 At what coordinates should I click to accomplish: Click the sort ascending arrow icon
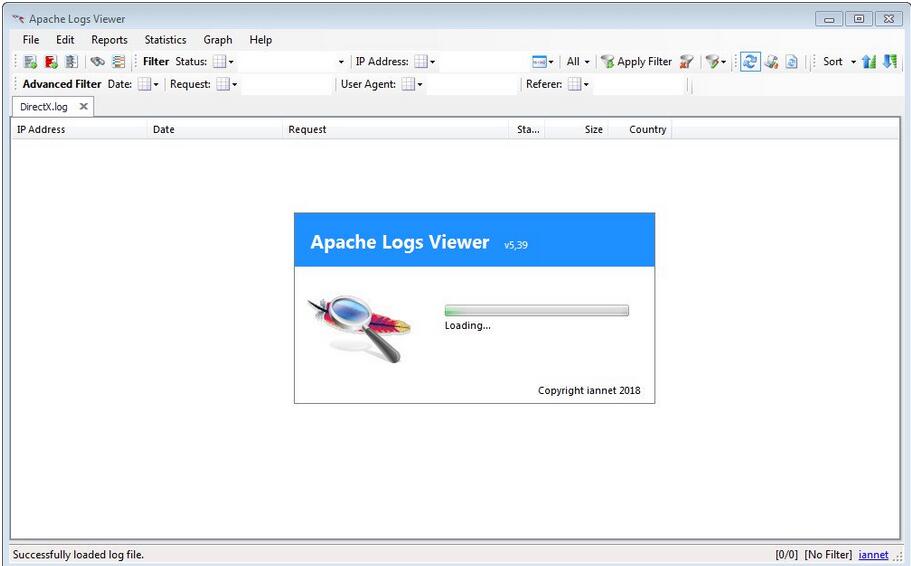[x=869, y=62]
